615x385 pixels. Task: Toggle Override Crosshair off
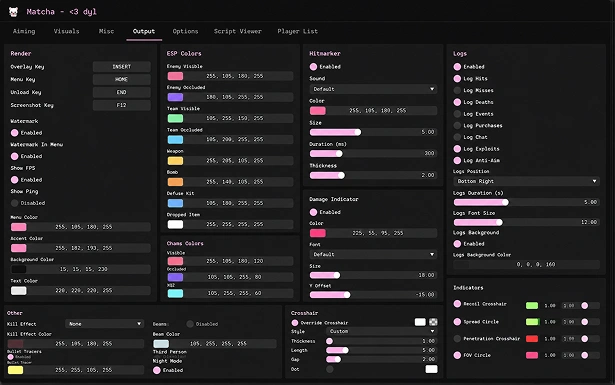[x=295, y=323]
